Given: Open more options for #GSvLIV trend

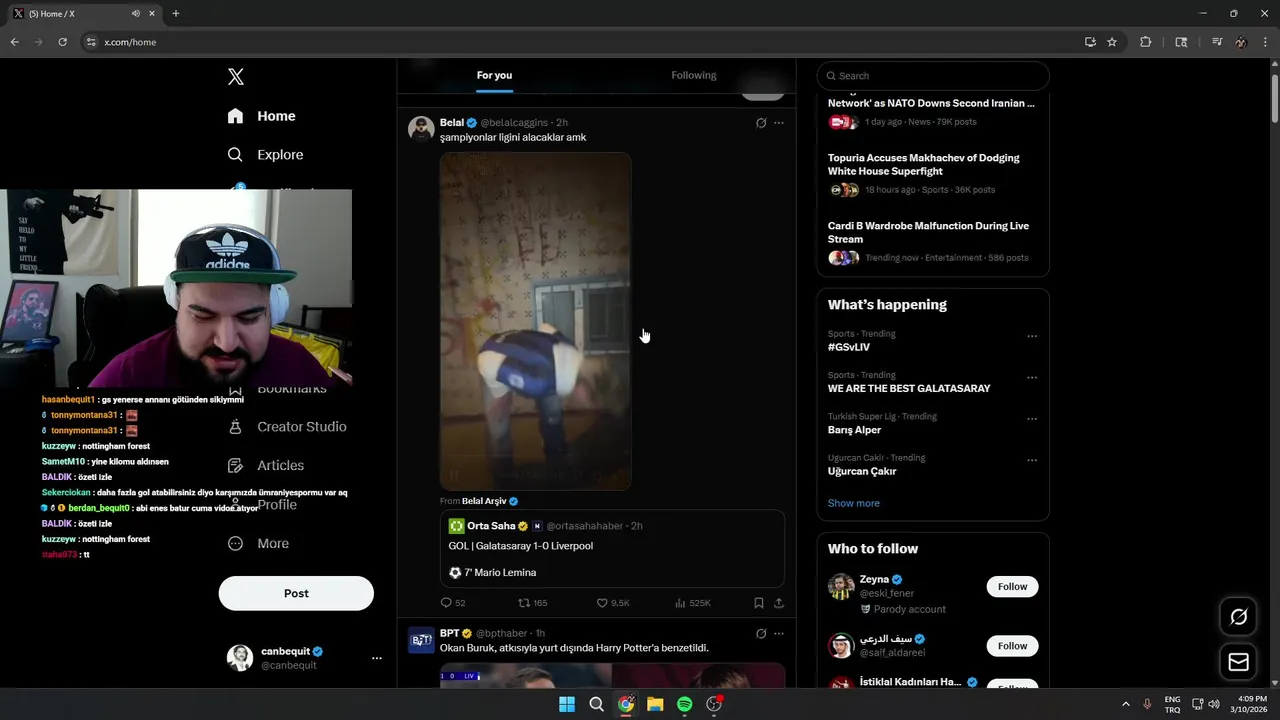Looking at the screenshot, I should tap(1032, 337).
